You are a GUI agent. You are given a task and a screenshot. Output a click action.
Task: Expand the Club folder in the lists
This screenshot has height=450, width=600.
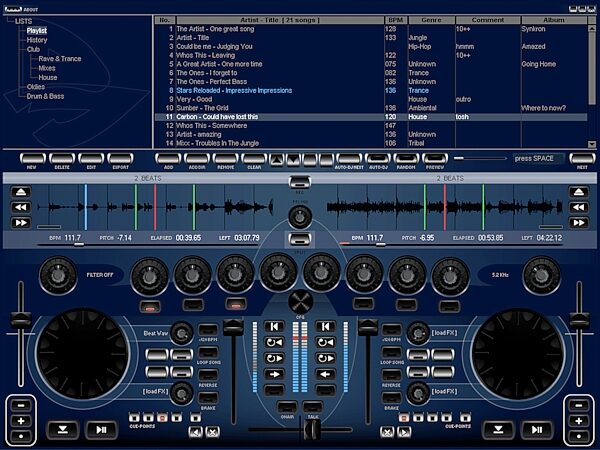coord(33,49)
